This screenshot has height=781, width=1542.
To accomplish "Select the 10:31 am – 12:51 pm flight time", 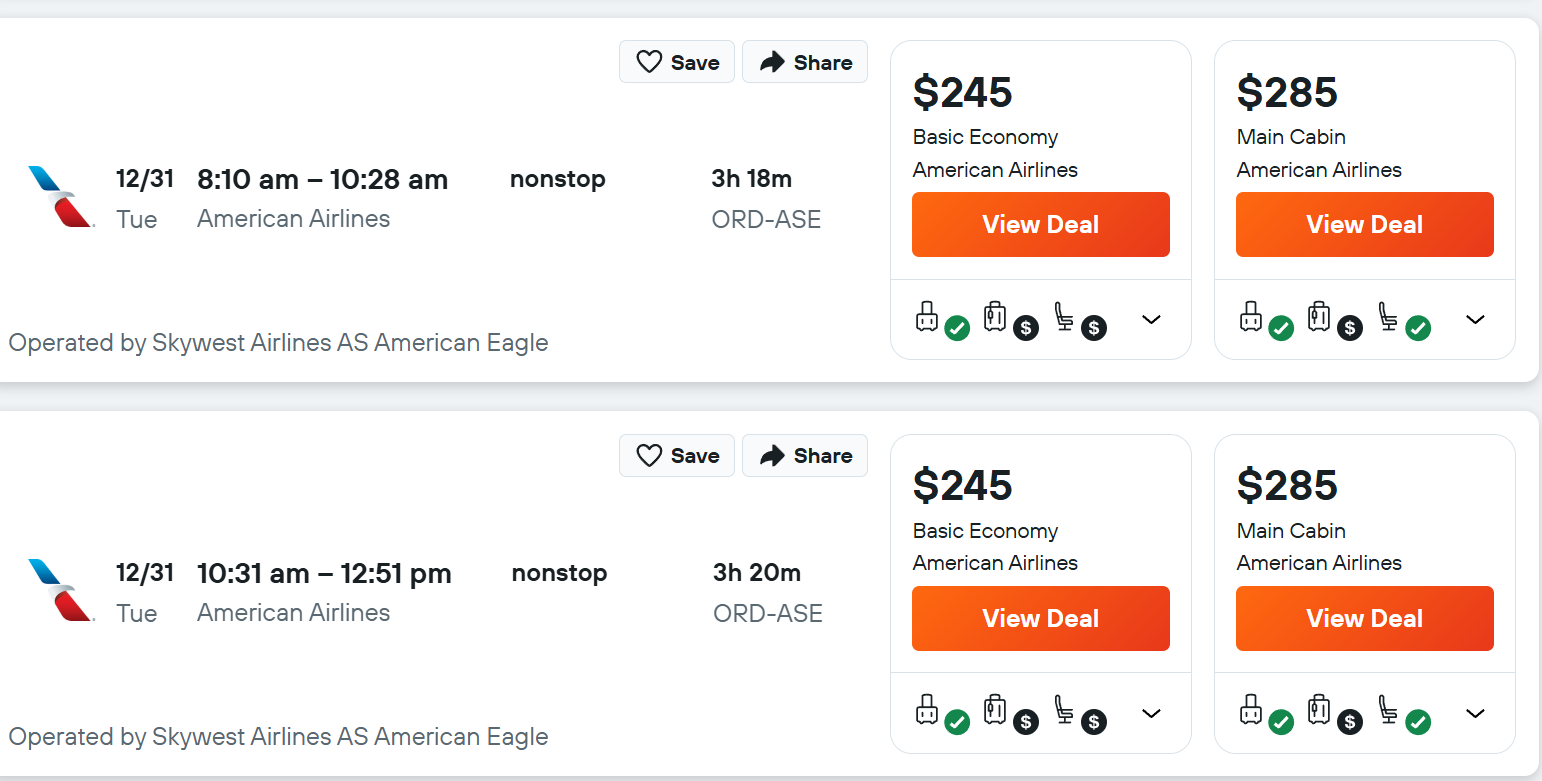I will point(324,574).
